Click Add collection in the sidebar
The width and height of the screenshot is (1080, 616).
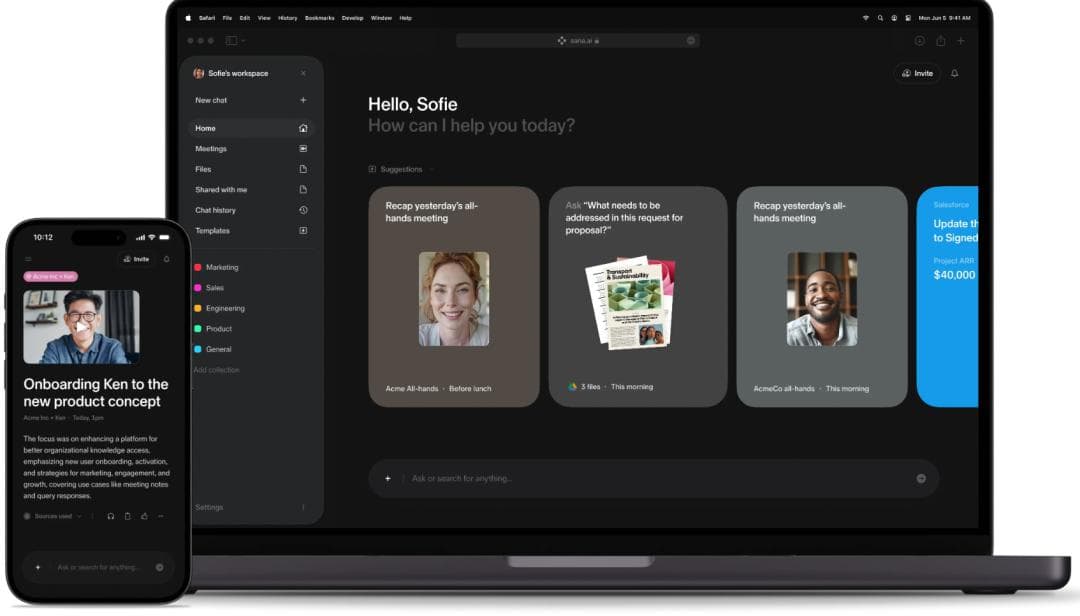(216, 370)
